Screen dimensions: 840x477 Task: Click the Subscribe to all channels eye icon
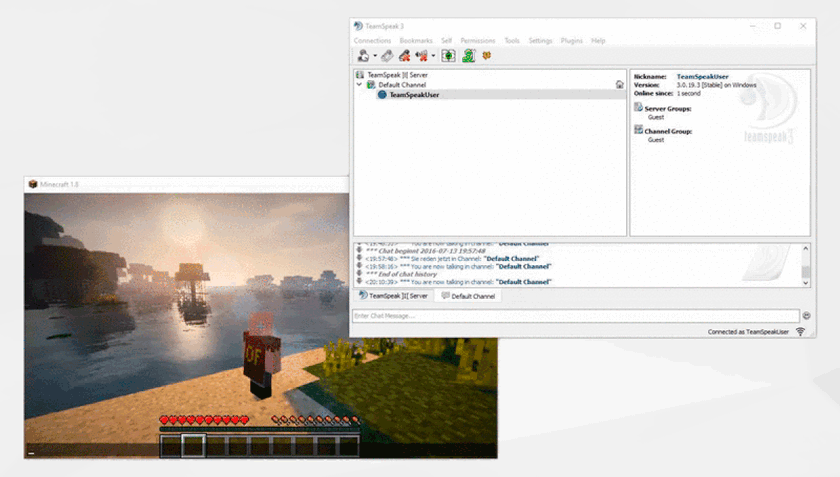click(448, 55)
